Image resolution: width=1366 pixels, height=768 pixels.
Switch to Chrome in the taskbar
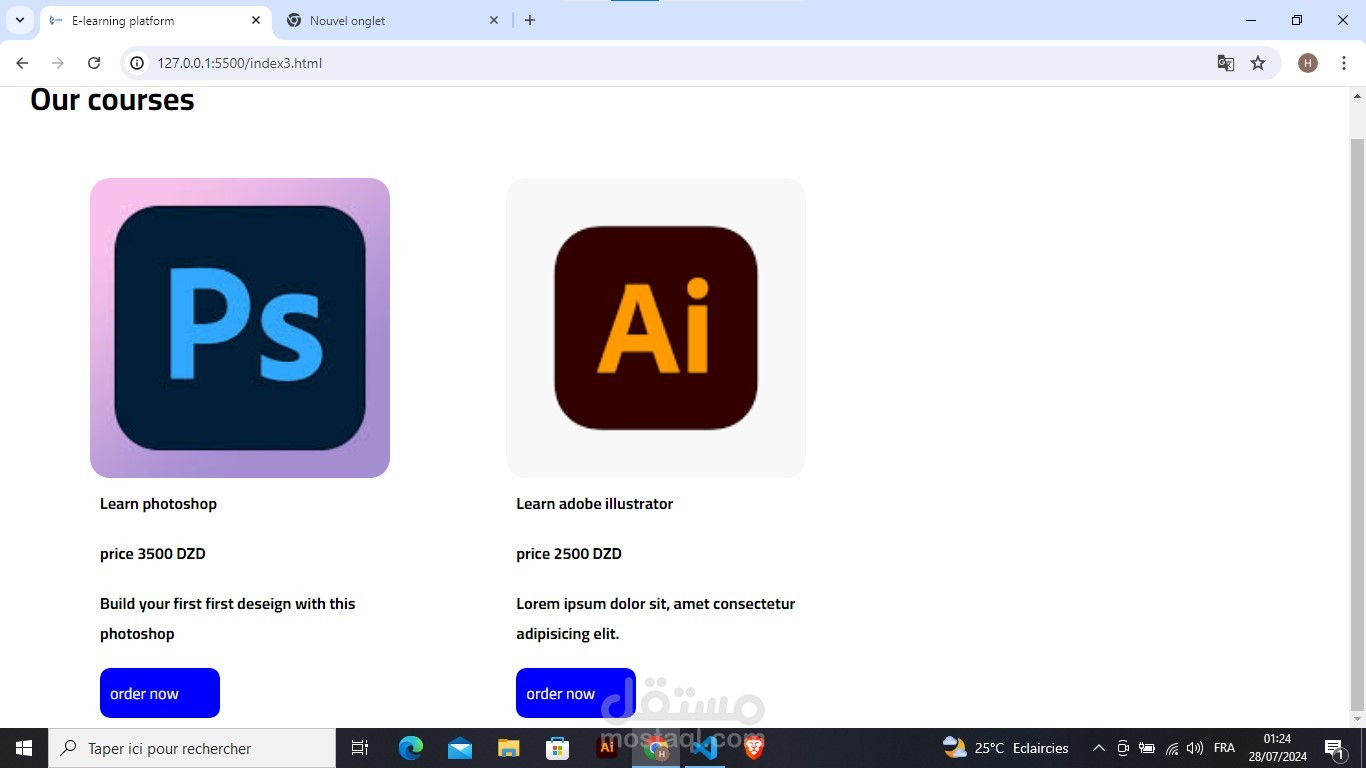[656, 748]
